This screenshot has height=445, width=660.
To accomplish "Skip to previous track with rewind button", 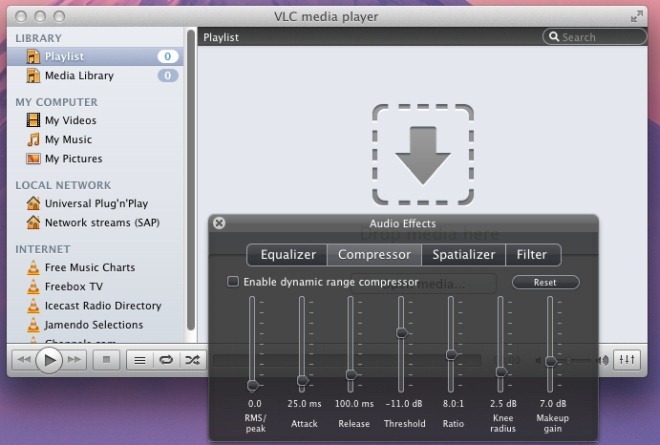I will [x=24, y=360].
